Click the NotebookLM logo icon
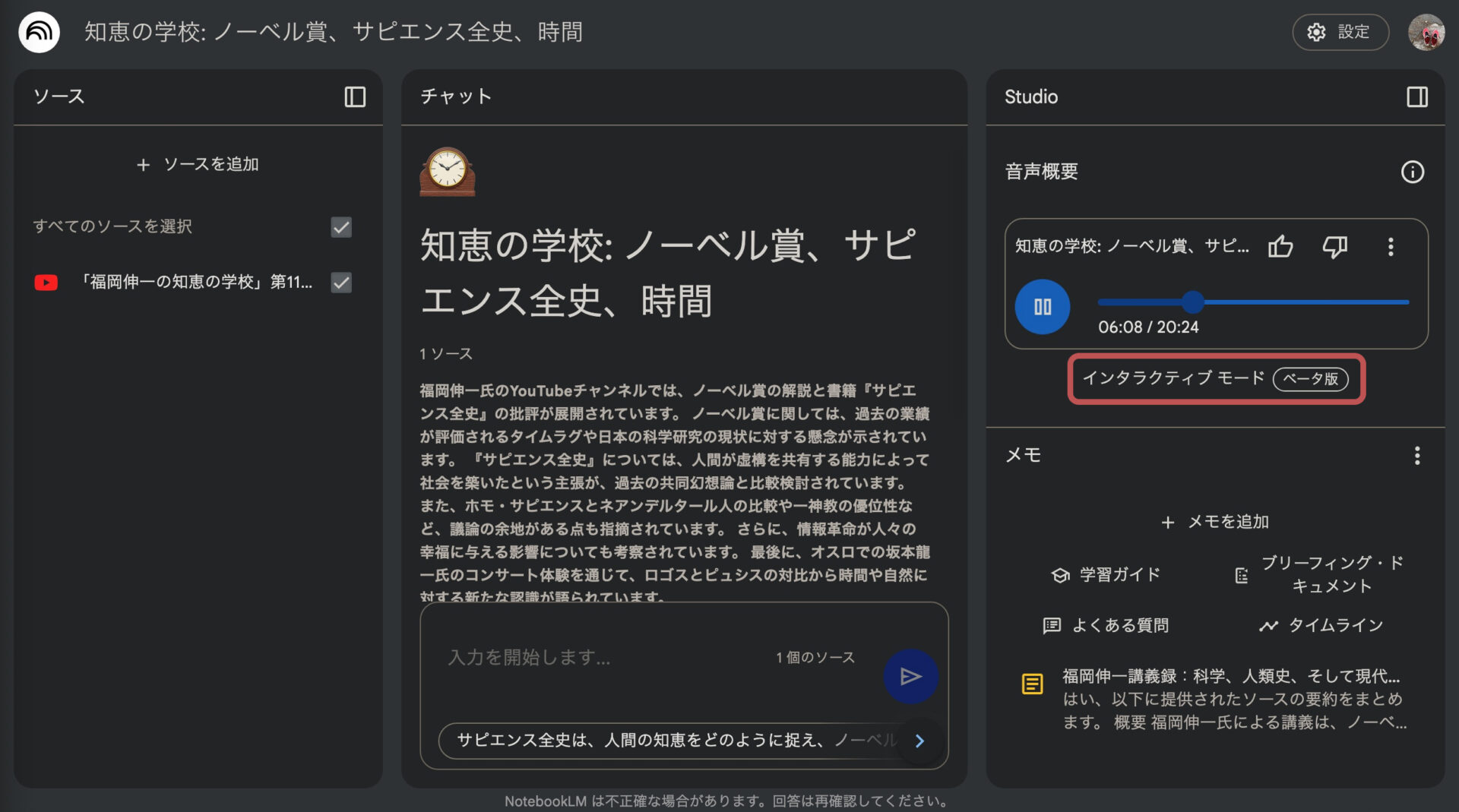Screen dimensions: 1459x812 [x=40, y=32]
